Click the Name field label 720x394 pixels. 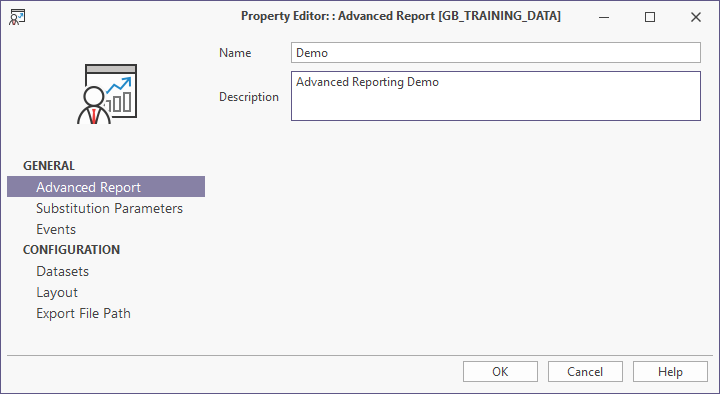(x=235, y=53)
